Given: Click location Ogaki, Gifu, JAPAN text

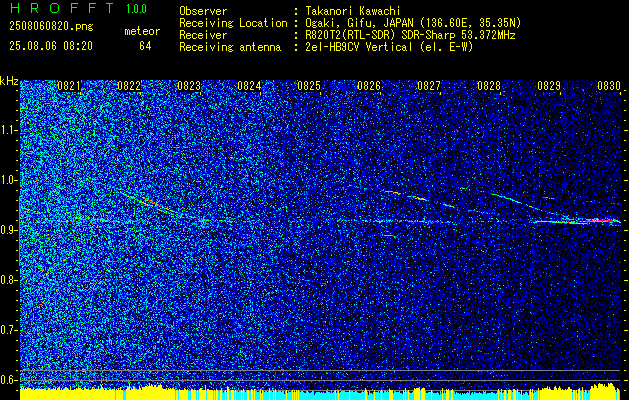Looking at the screenshot, I should pyautogui.click(x=413, y=23).
